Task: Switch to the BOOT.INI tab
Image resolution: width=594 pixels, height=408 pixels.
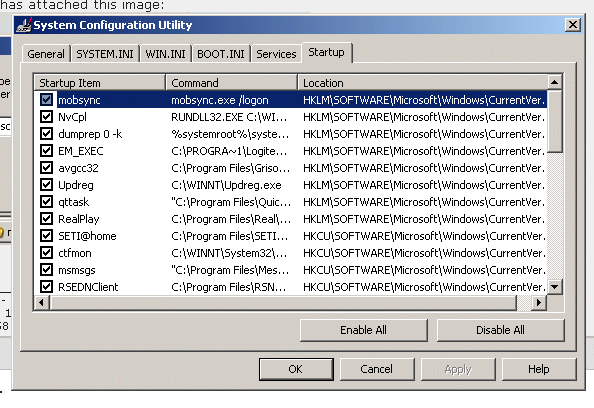Action: coord(221,54)
